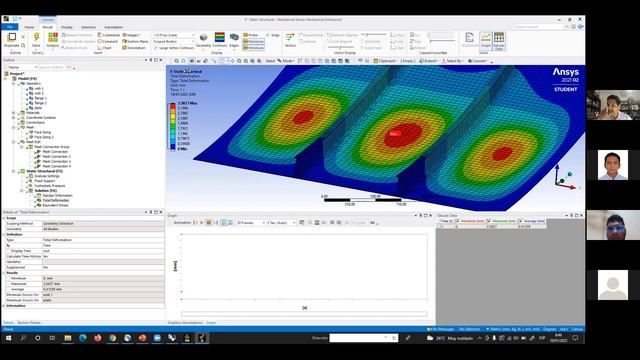Toggle the Minimum label button
The height and width of the screenshot is (360, 640).
click(x=253, y=48)
